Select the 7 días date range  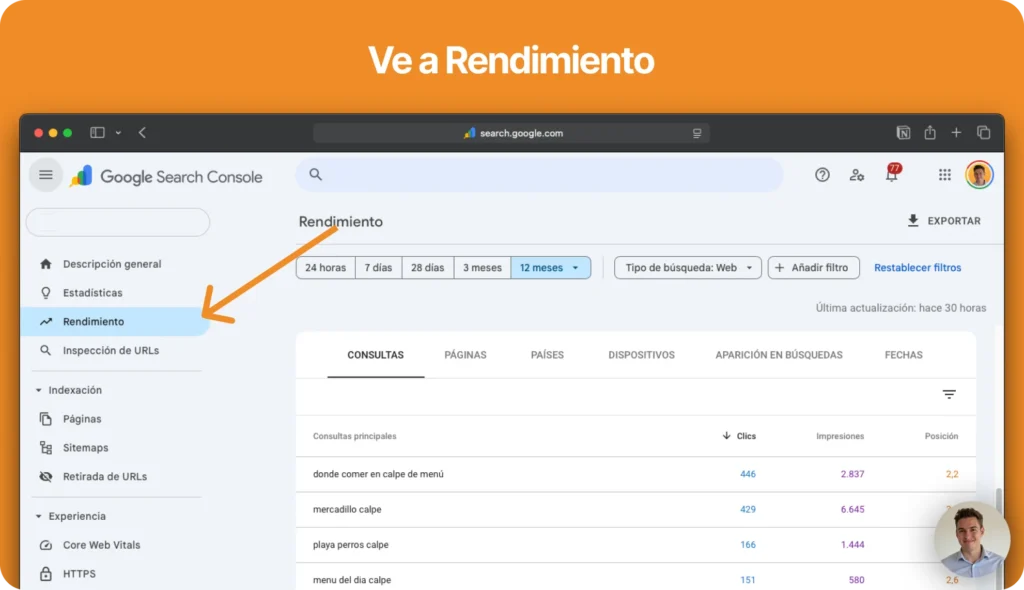[378, 268]
